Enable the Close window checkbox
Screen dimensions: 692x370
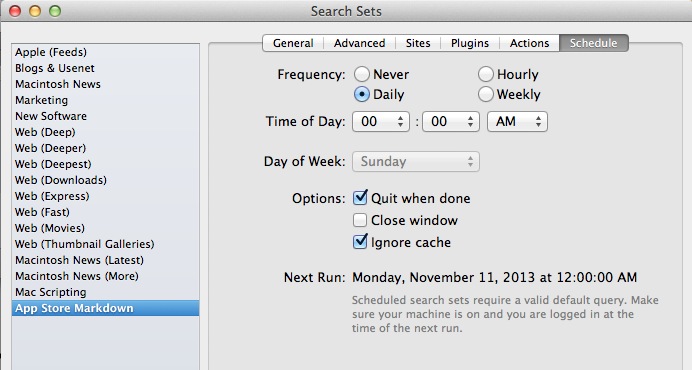pyautogui.click(x=360, y=220)
